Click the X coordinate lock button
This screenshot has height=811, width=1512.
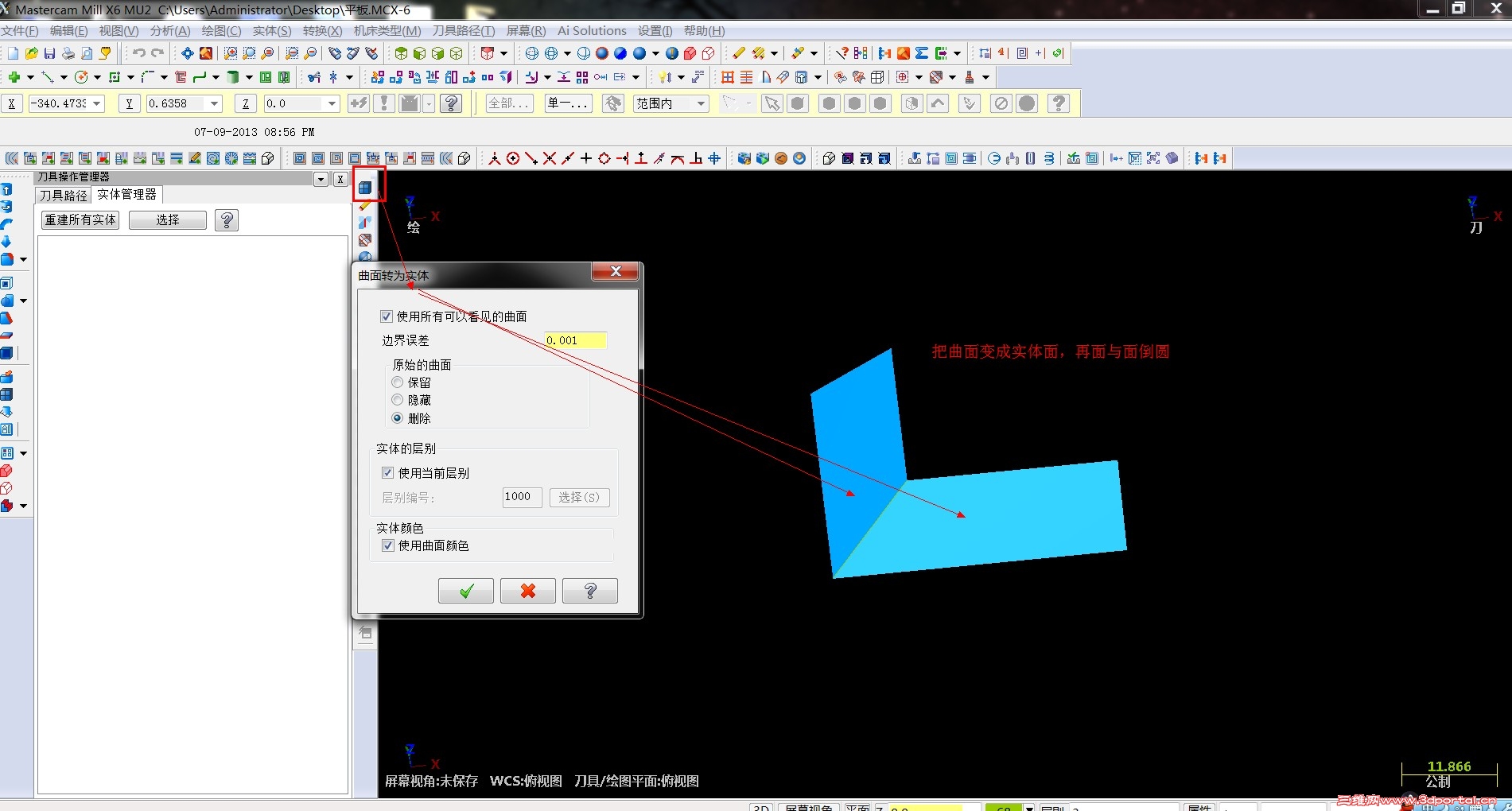12,103
